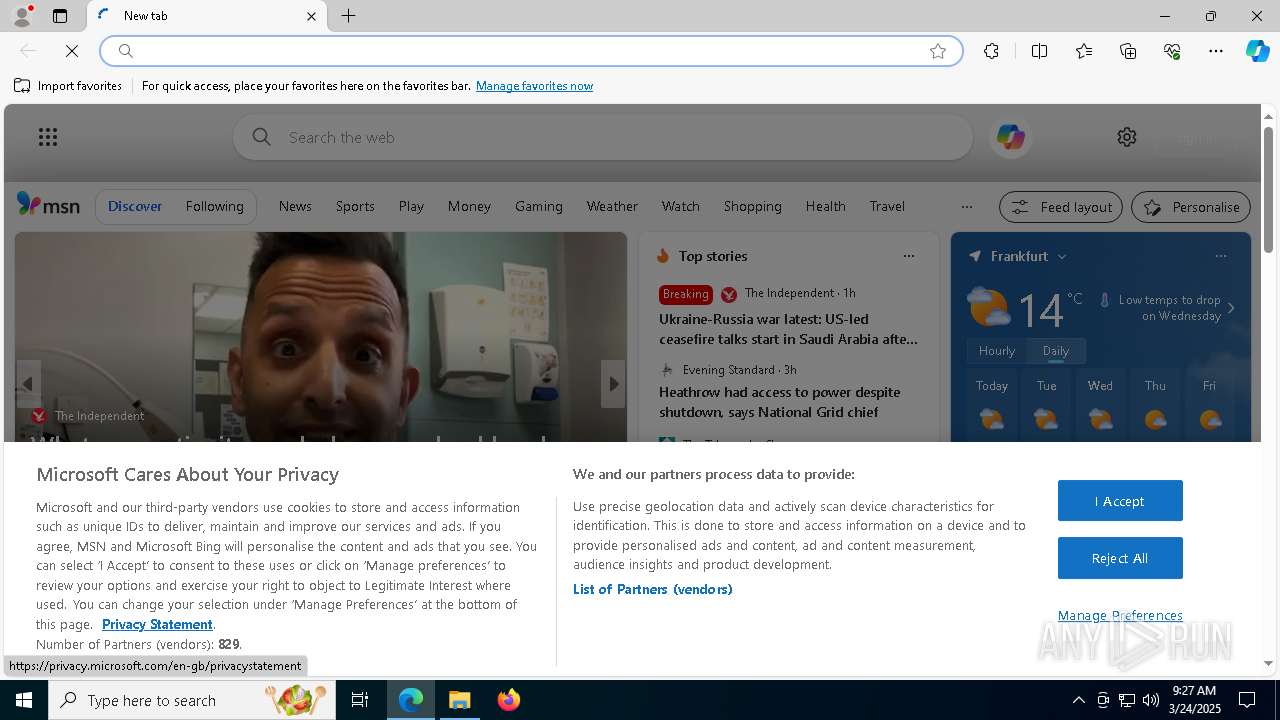Switch weather to Hourly view
This screenshot has width=1280, height=720.
pyautogui.click(x=997, y=351)
